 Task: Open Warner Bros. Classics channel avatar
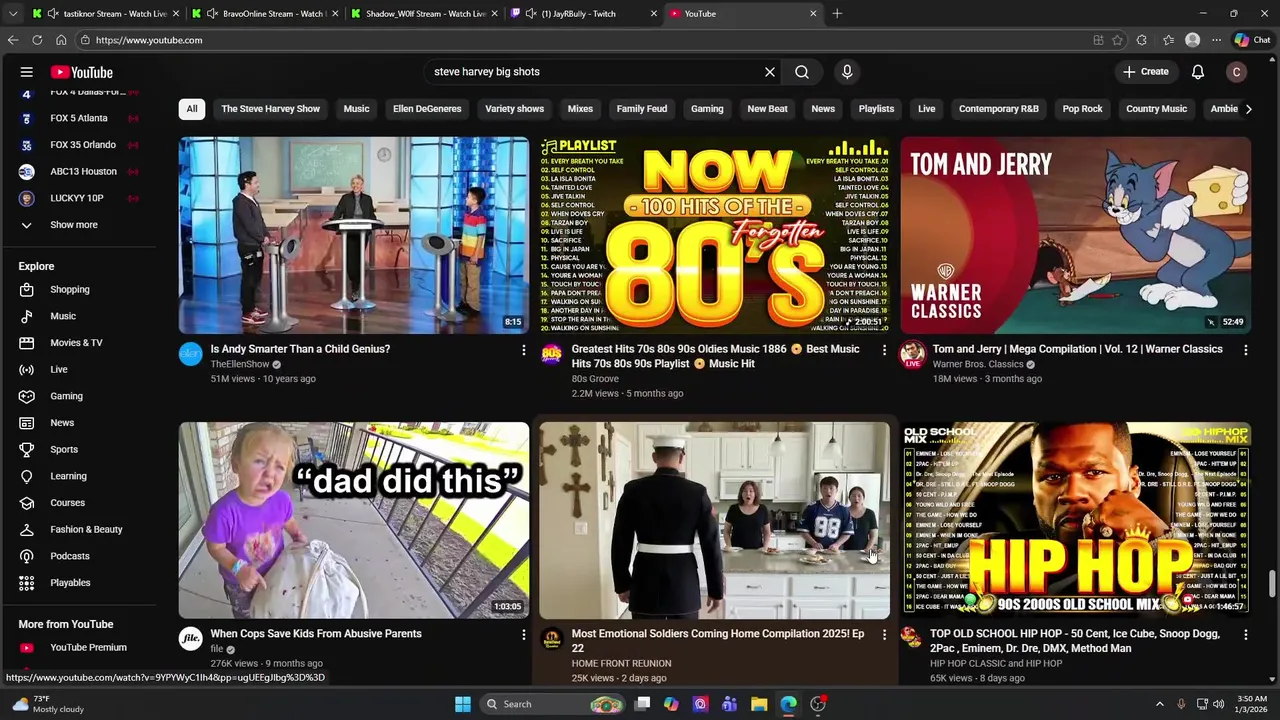pyautogui.click(x=912, y=354)
